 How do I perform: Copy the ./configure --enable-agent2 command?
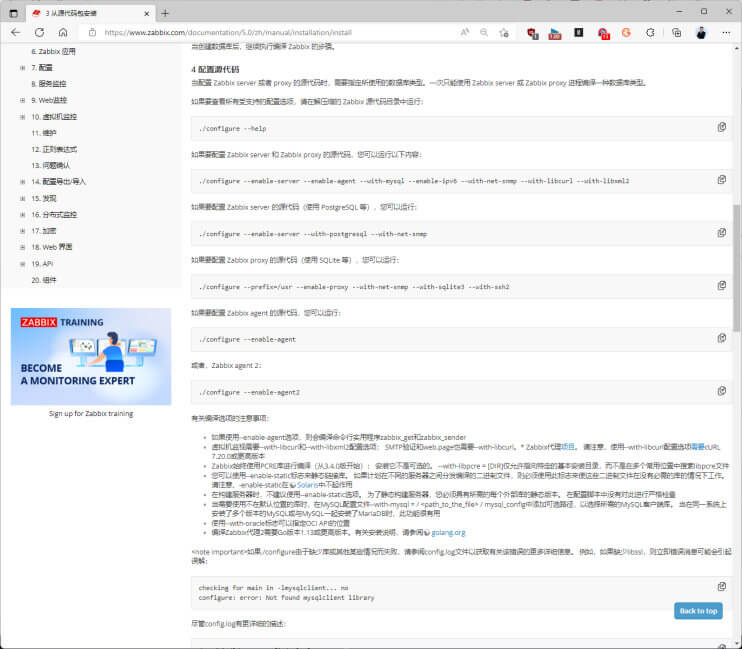click(722, 391)
